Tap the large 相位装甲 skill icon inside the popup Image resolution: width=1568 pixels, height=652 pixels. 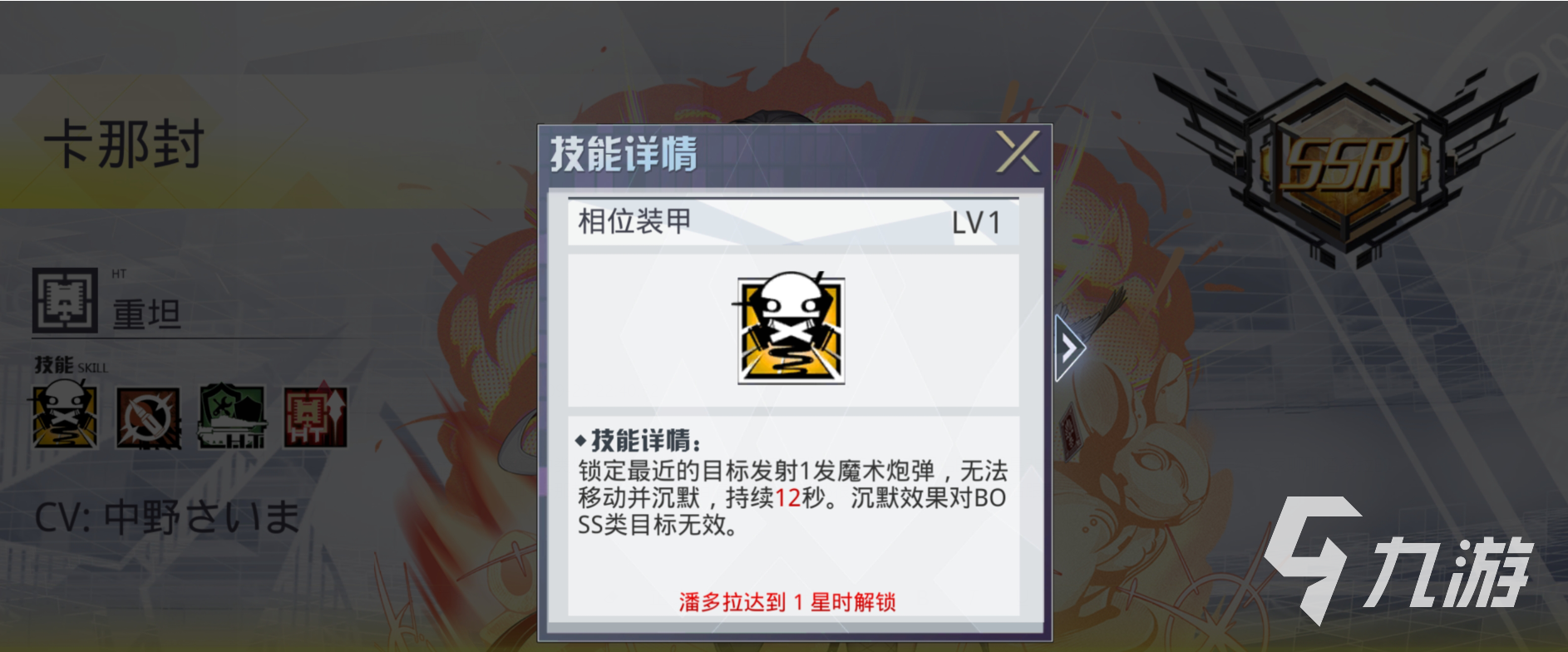(791, 329)
